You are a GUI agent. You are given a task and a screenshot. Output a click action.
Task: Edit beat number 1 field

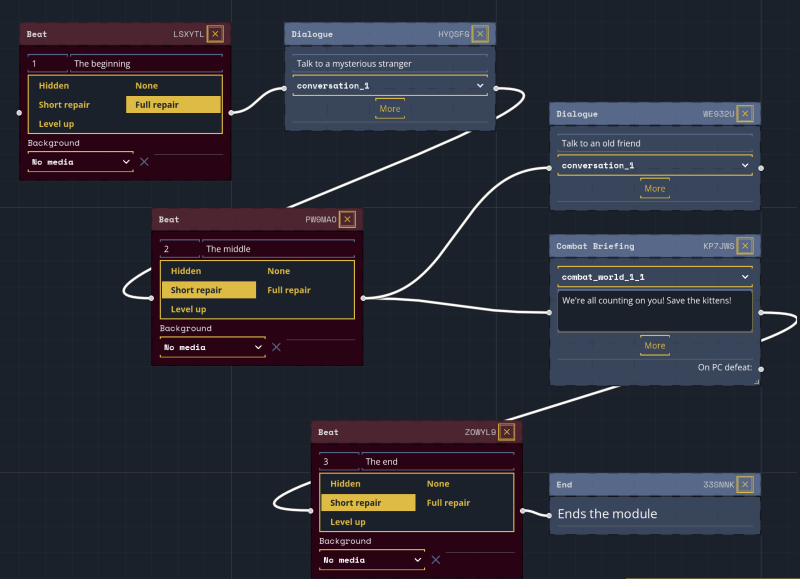47,63
